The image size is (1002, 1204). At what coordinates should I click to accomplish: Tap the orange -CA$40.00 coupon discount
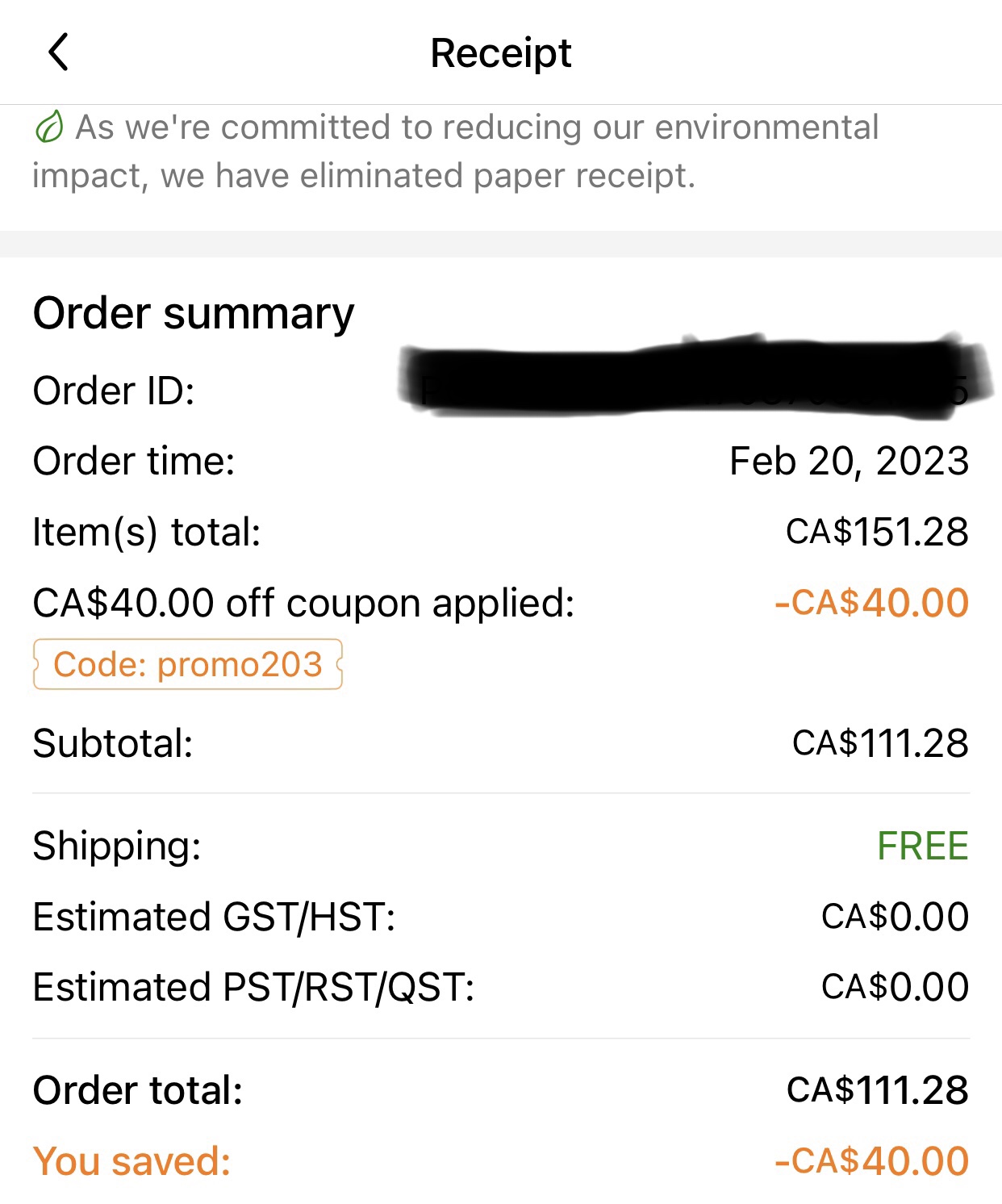click(871, 603)
